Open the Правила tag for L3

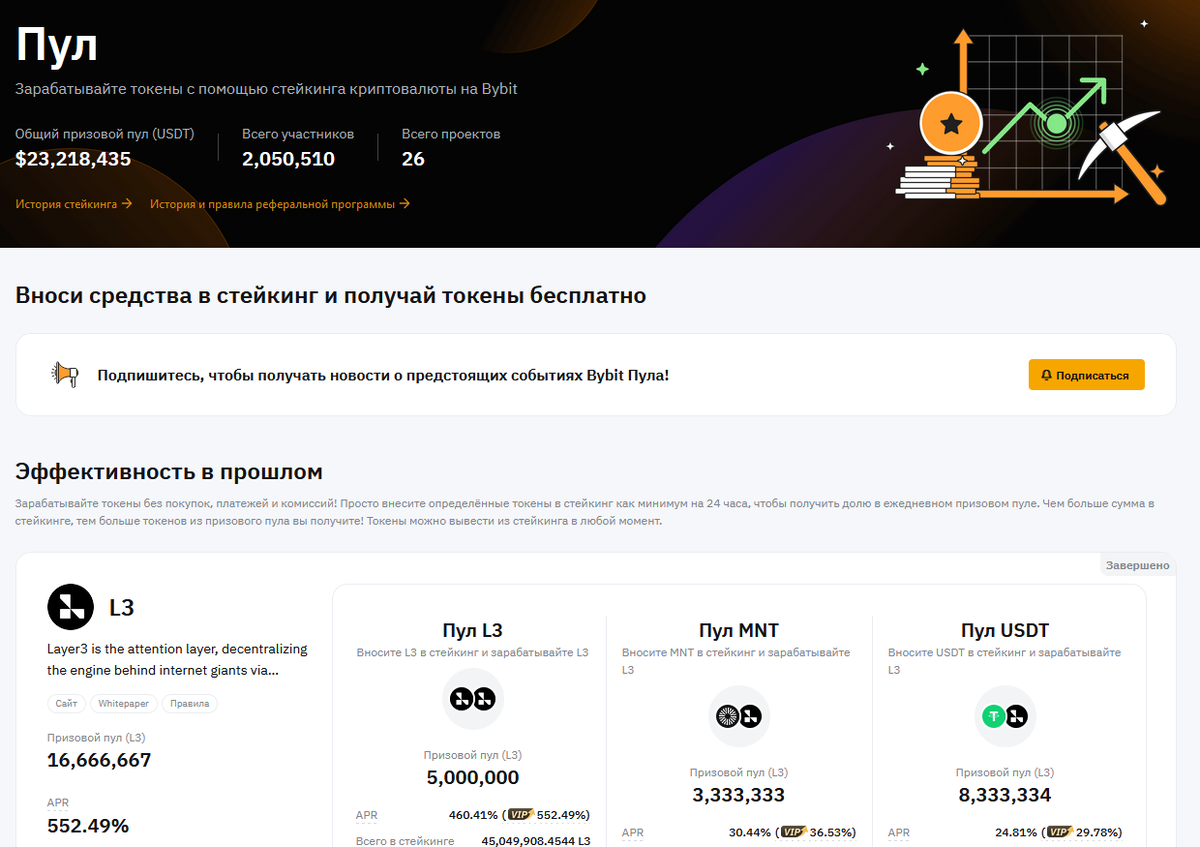[190, 703]
